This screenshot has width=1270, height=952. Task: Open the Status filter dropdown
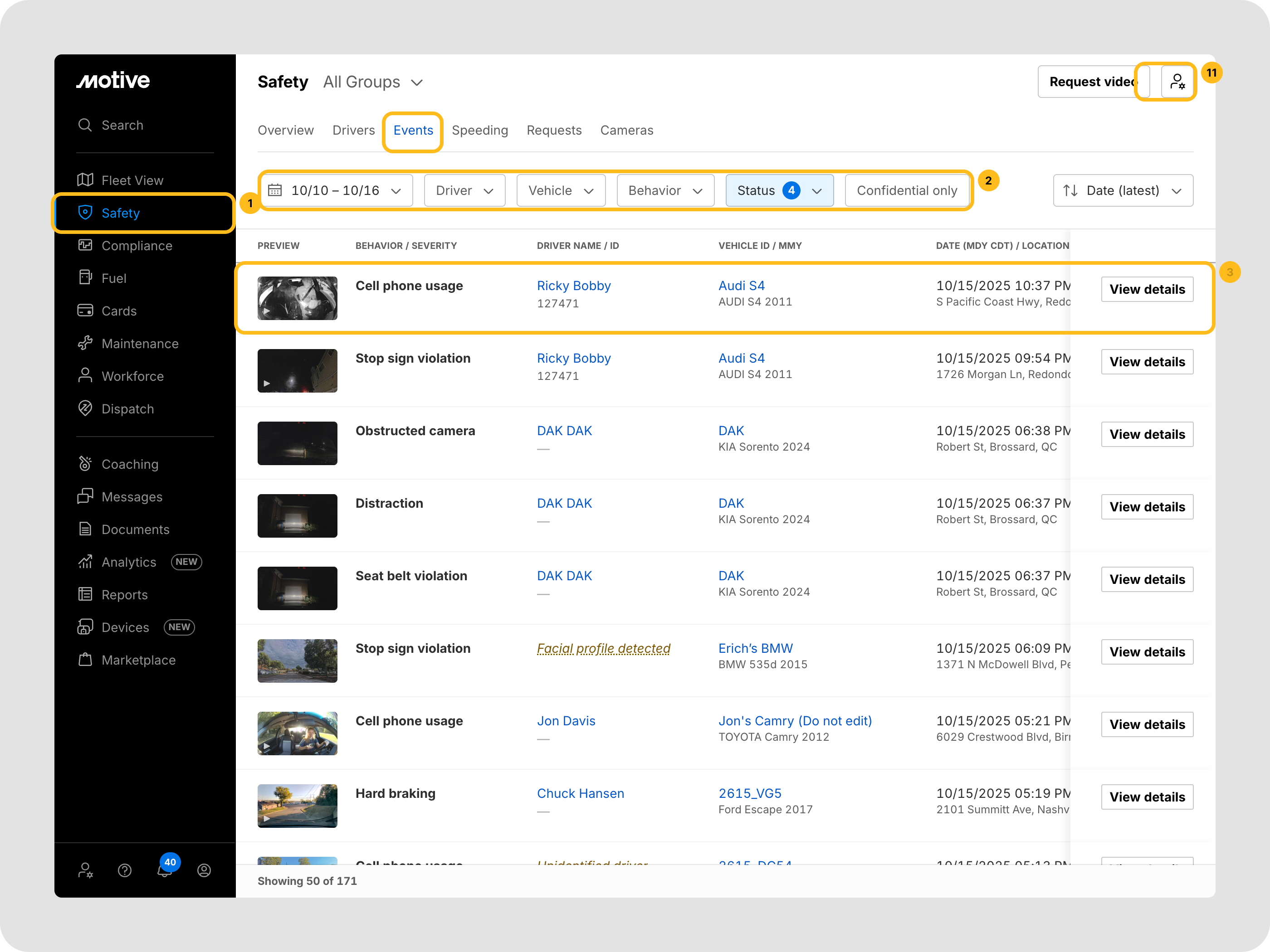(779, 190)
